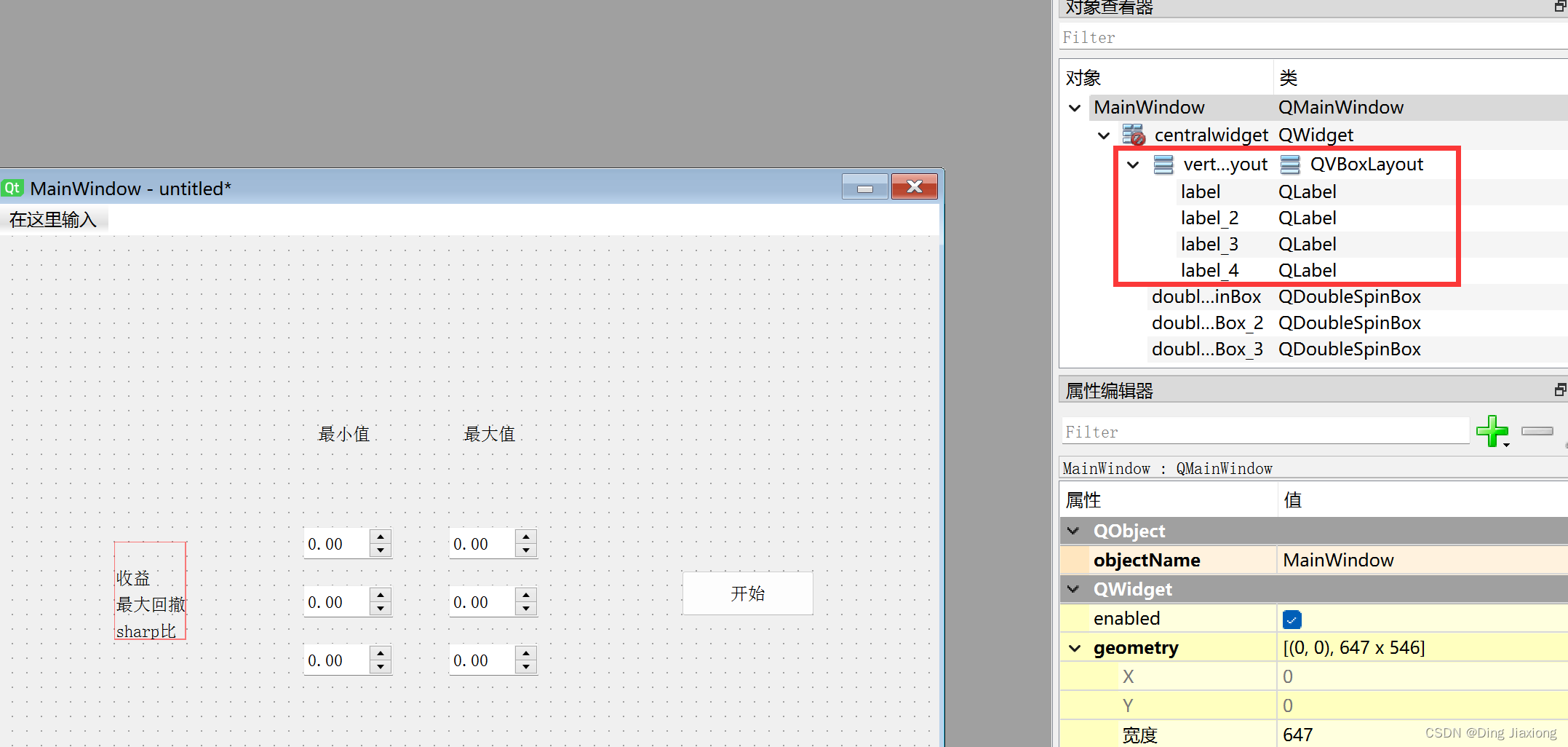Screen dimensions: 1568x747
Task: Decrease first-row spin box under 最小值
Action: (381, 550)
